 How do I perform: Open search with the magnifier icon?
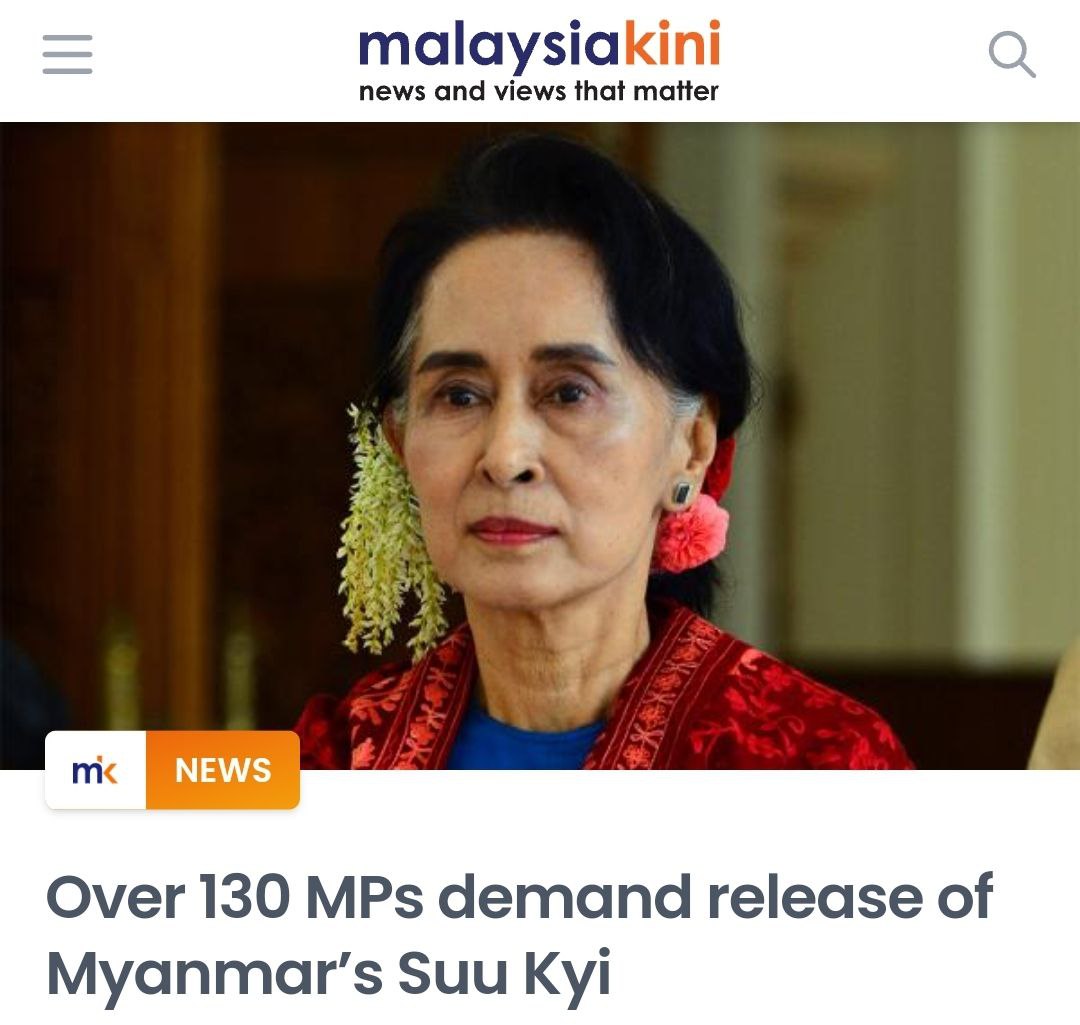(x=1012, y=54)
